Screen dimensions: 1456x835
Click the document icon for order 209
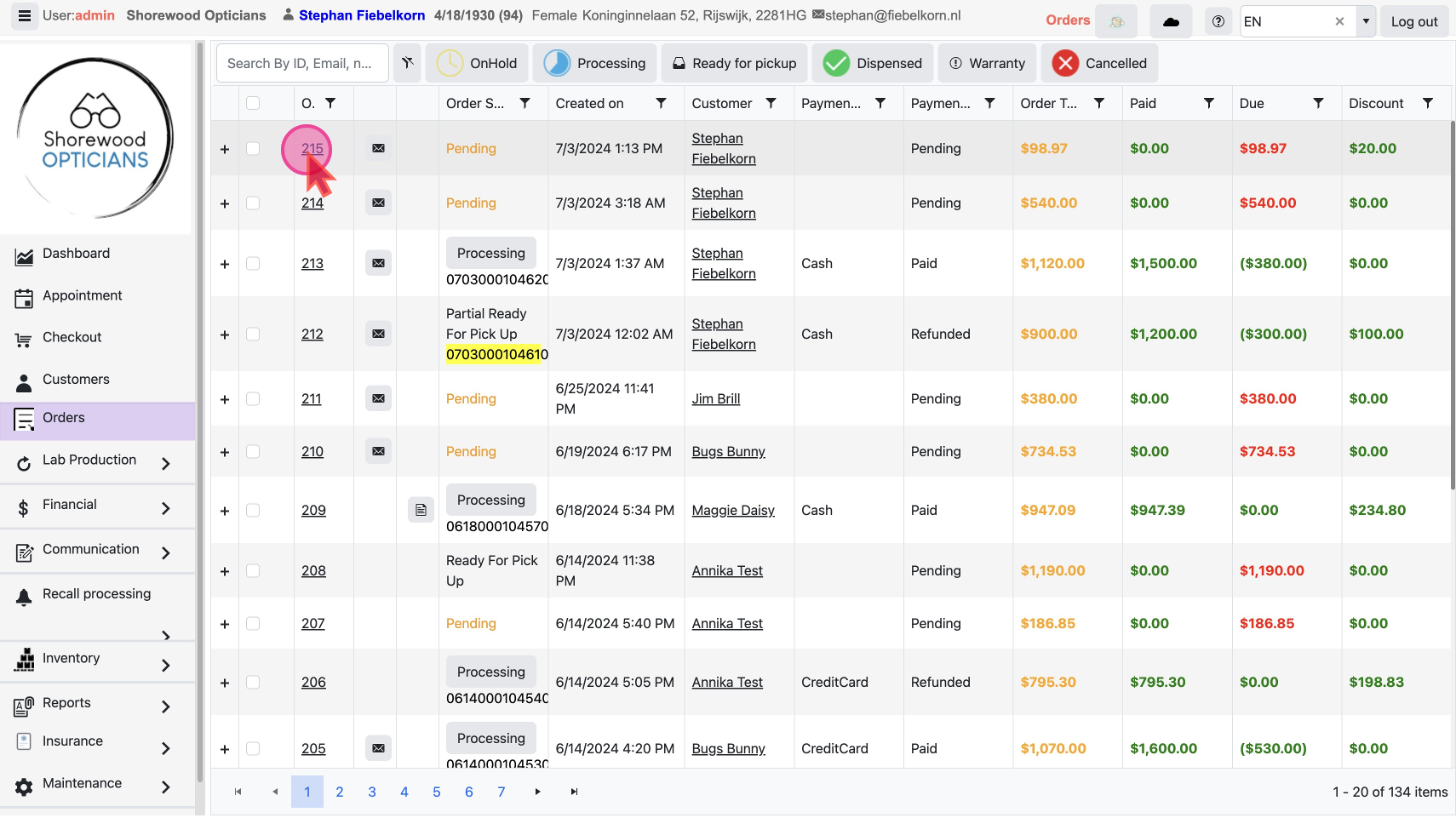pyautogui.click(x=421, y=510)
